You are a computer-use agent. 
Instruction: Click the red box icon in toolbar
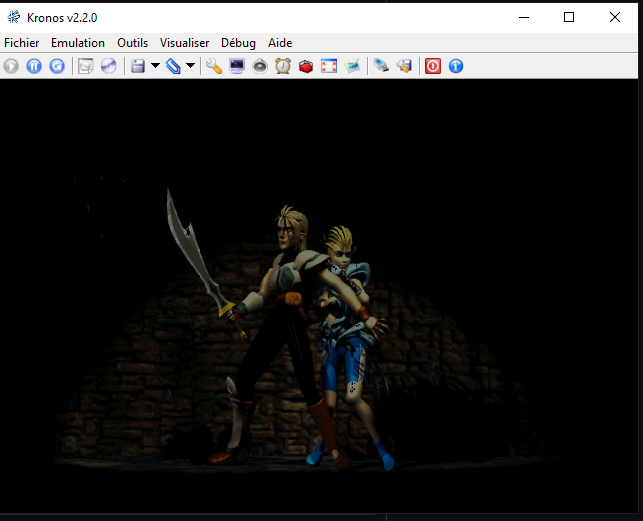point(306,66)
